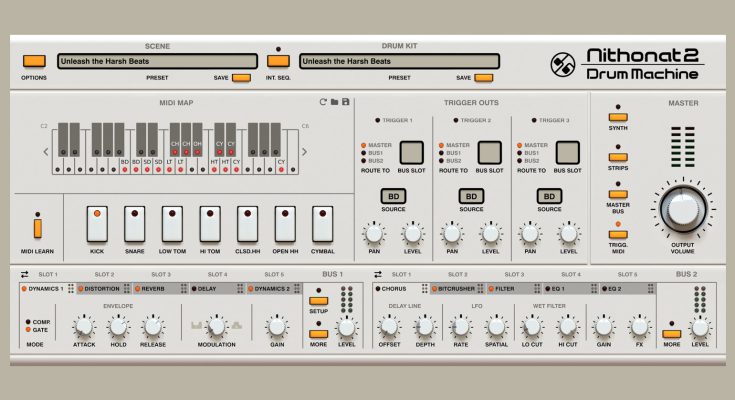Open MIDI map via folder icon
This screenshot has height=400, width=735.
click(x=335, y=102)
